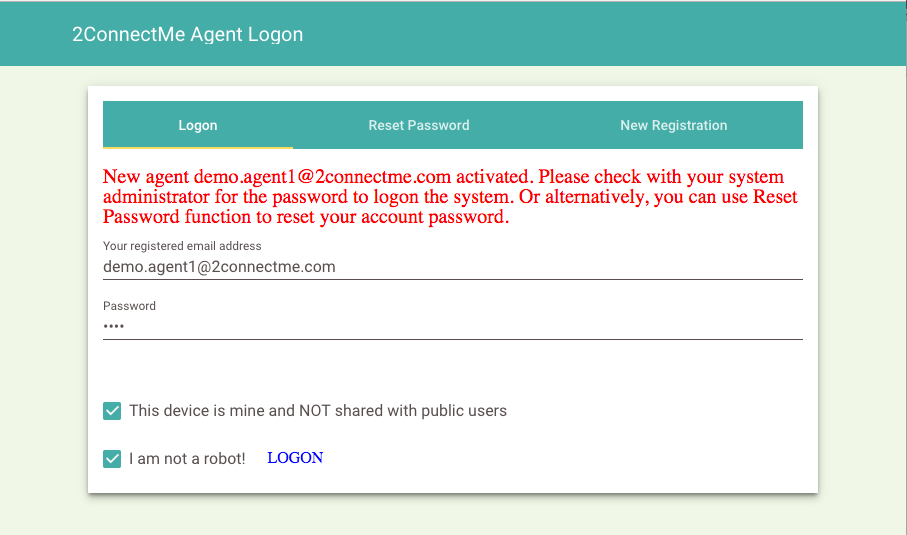Uncheck the 'This device is mine' checkbox
The width and height of the screenshot is (907, 535).
pyautogui.click(x=112, y=411)
